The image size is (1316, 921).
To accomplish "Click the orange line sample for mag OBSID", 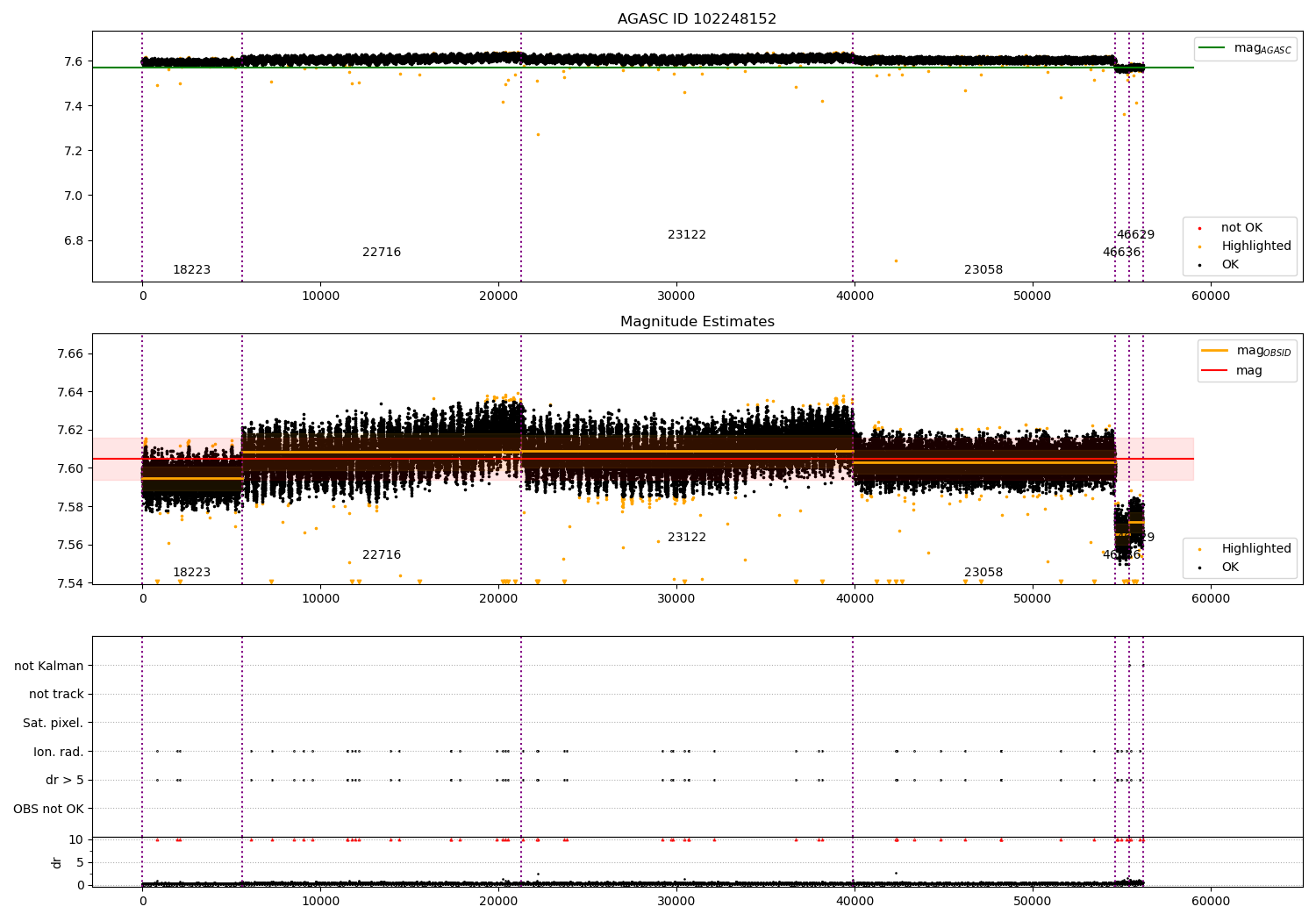I will tap(1215, 351).
